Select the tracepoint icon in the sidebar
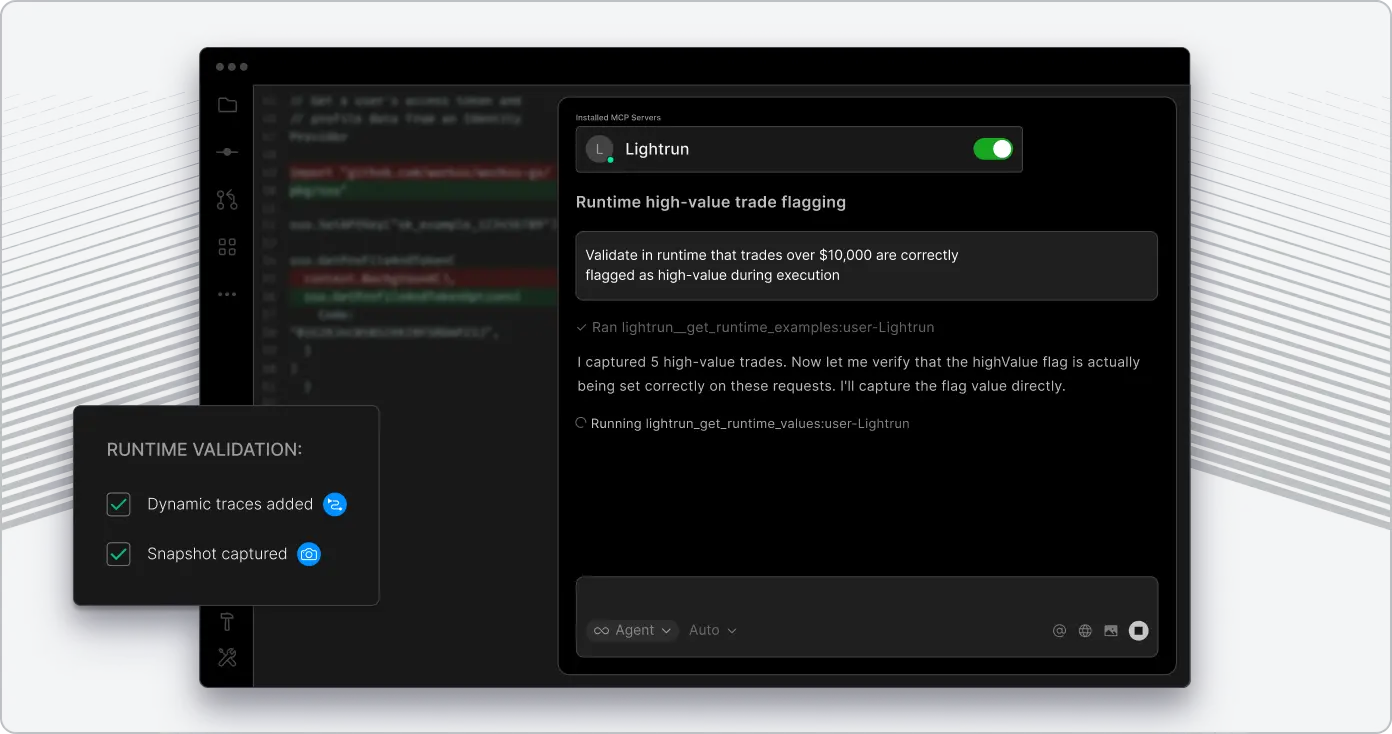The image size is (1392, 734). click(x=227, y=152)
